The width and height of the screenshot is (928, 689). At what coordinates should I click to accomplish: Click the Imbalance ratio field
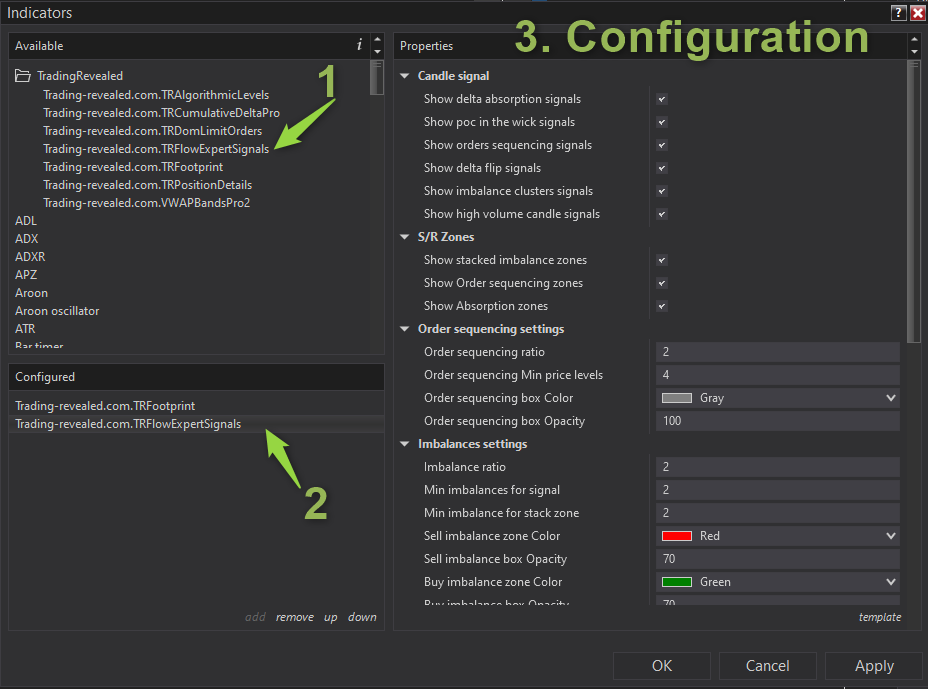pyautogui.click(x=778, y=467)
